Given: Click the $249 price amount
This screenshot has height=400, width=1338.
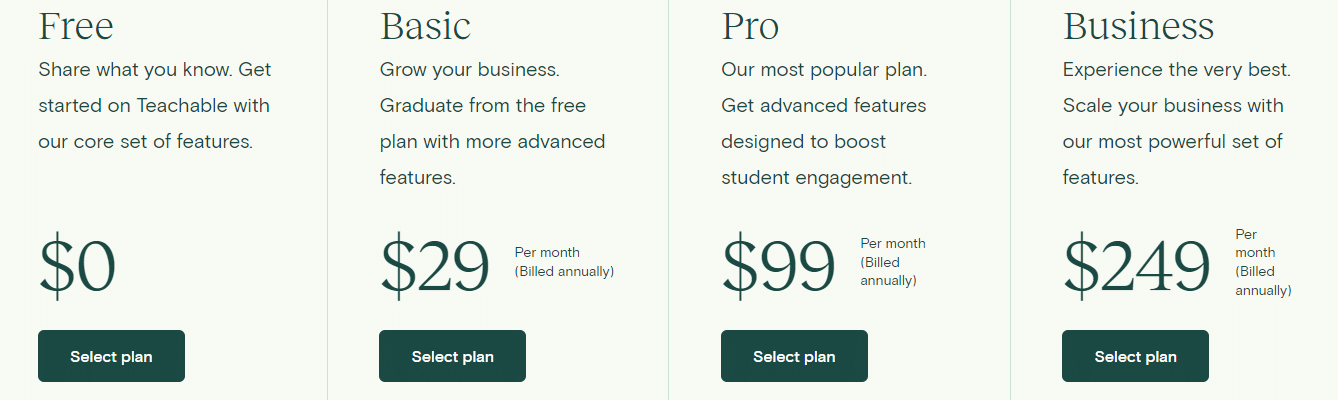Looking at the screenshot, I should coord(1136,266).
